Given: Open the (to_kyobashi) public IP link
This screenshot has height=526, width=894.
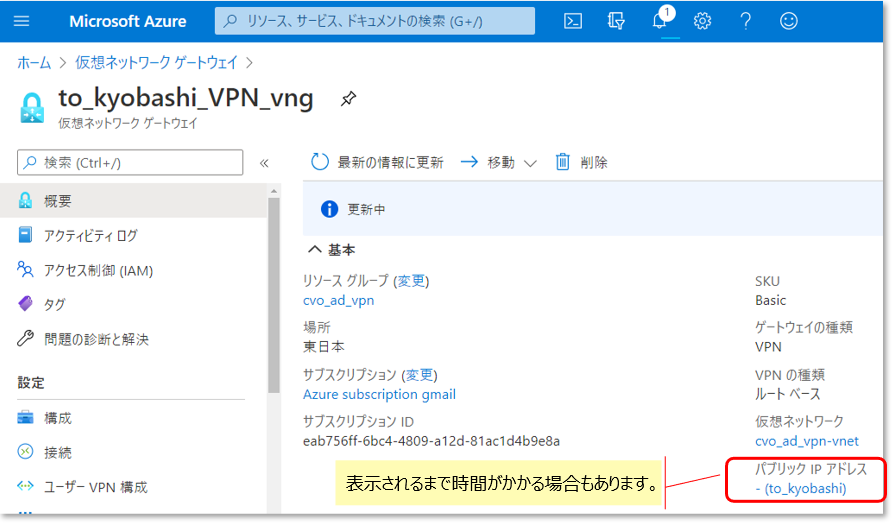Looking at the screenshot, I should pos(801,488).
